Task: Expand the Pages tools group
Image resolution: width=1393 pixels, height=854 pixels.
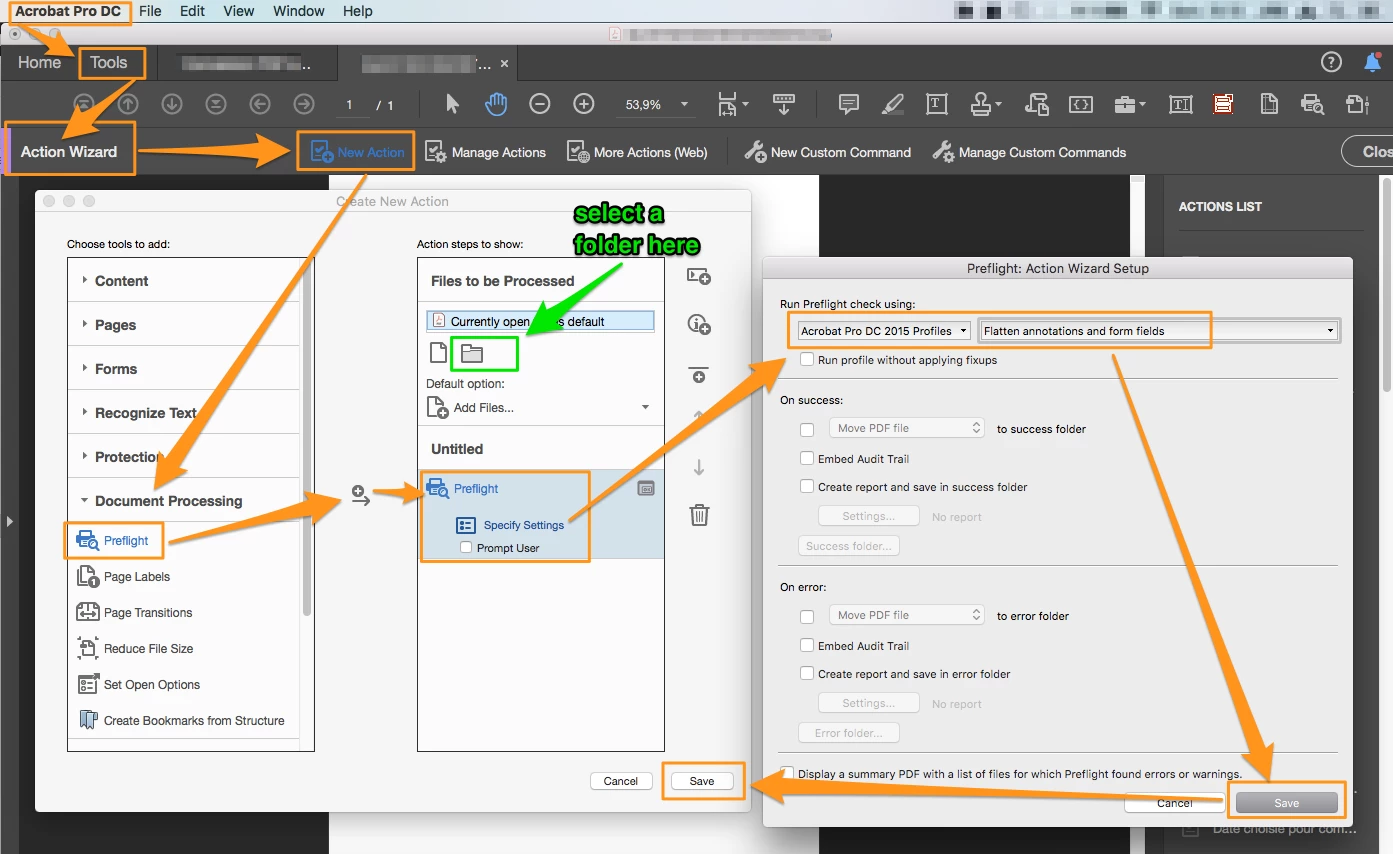Action: (84, 325)
